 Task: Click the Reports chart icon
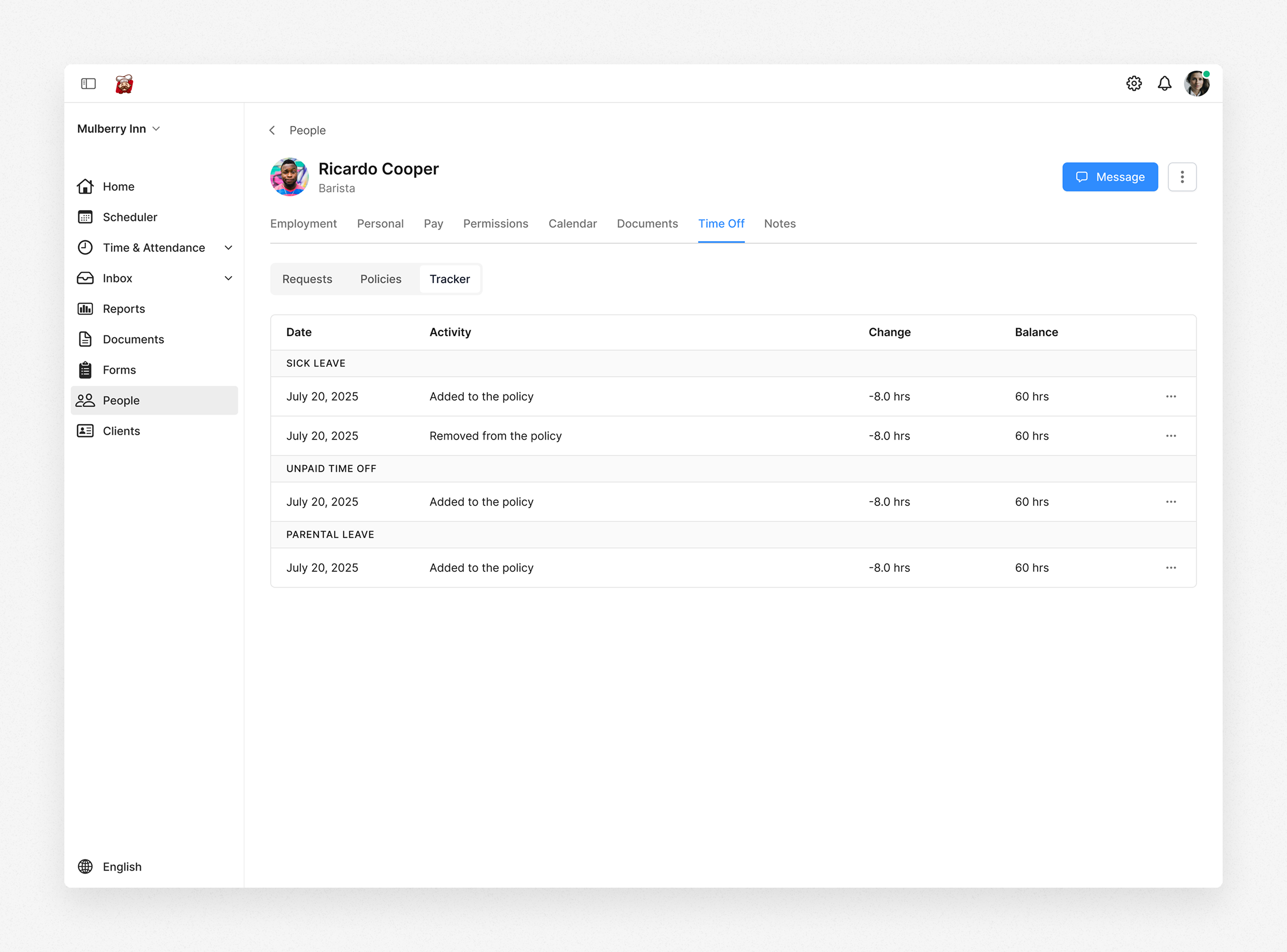(x=85, y=308)
